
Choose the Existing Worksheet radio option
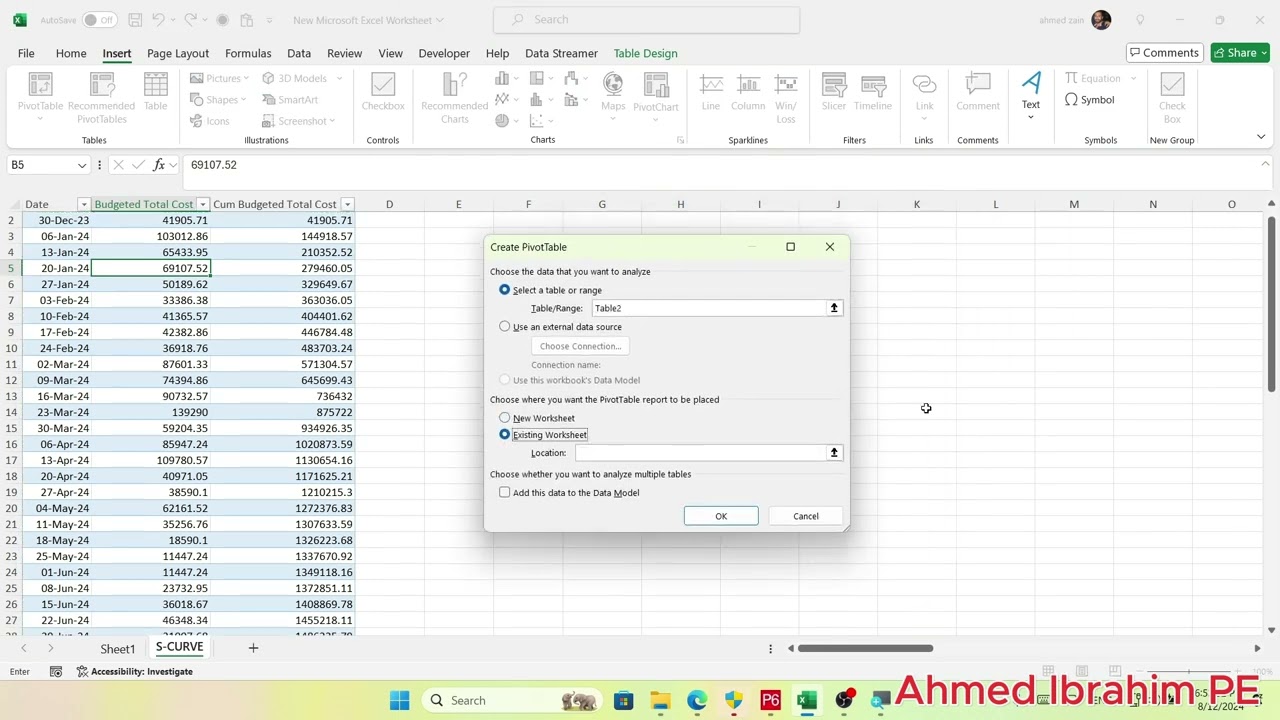(x=505, y=435)
